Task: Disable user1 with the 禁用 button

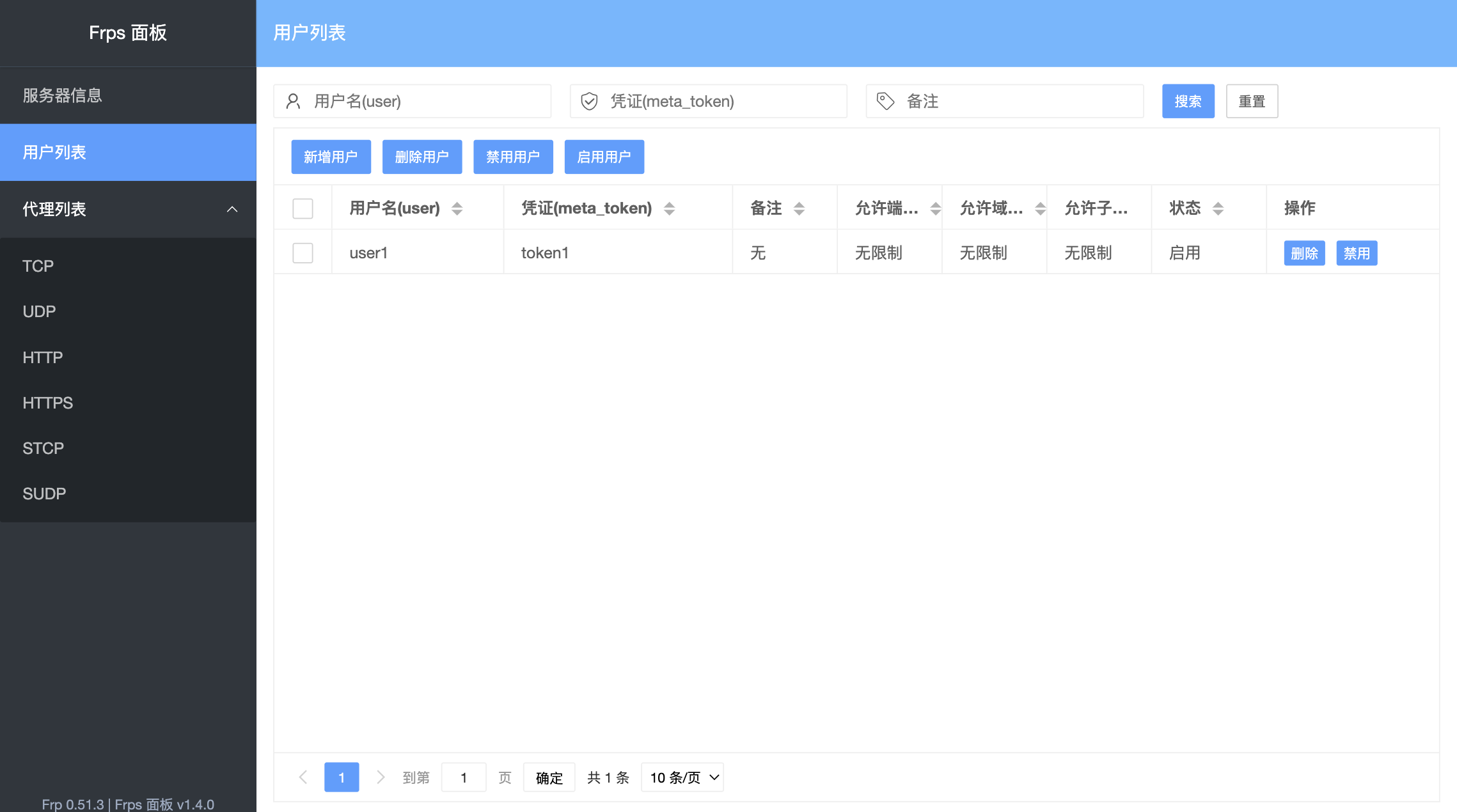Action: [x=1357, y=253]
